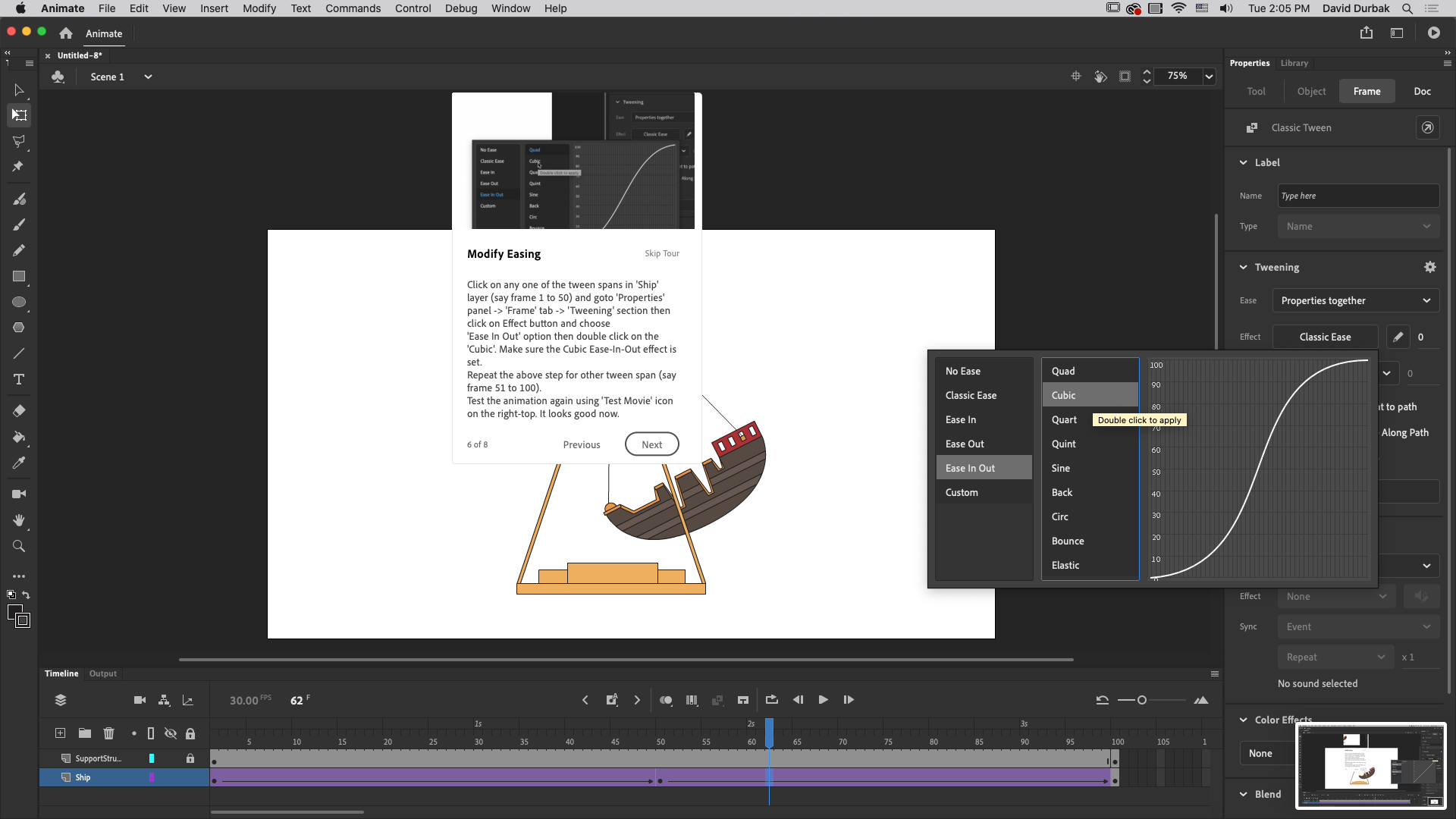Image resolution: width=1456 pixels, height=819 pixels.
Task: Toggle timeline Loop playback
Action: click(x=771, y=700)
